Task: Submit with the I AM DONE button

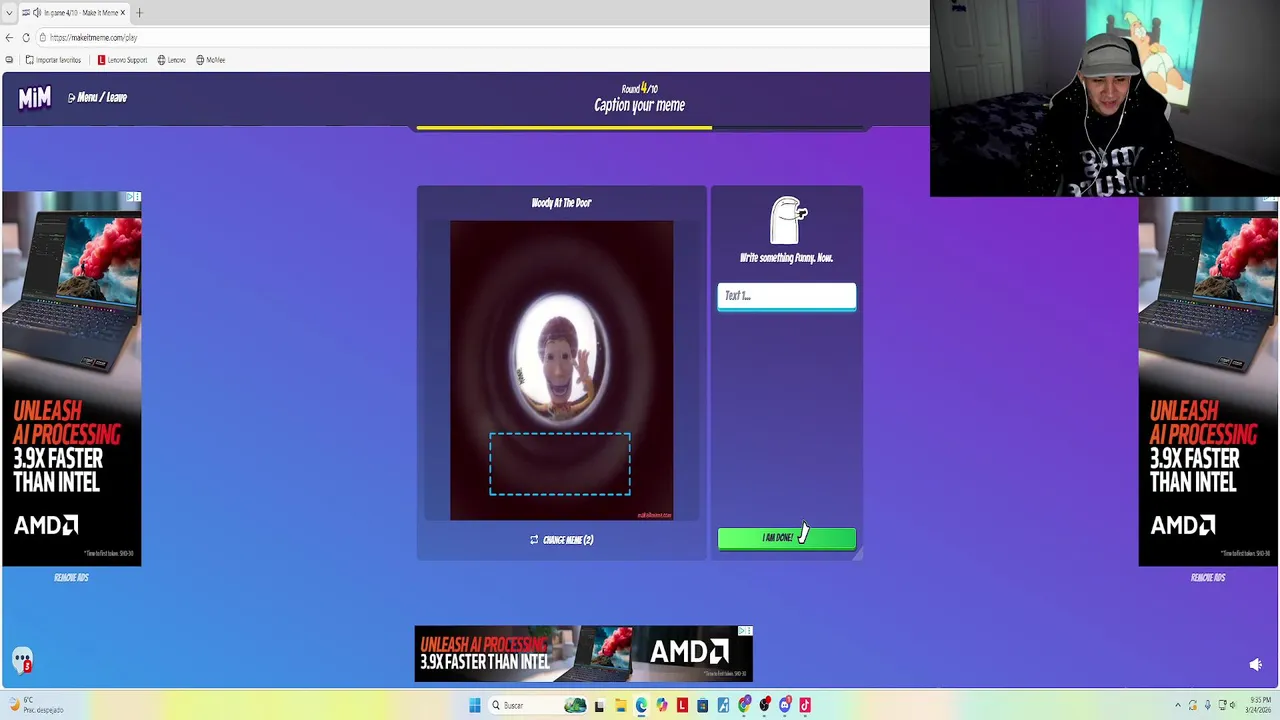Action: pyautogui.click(x=786, y=538)
